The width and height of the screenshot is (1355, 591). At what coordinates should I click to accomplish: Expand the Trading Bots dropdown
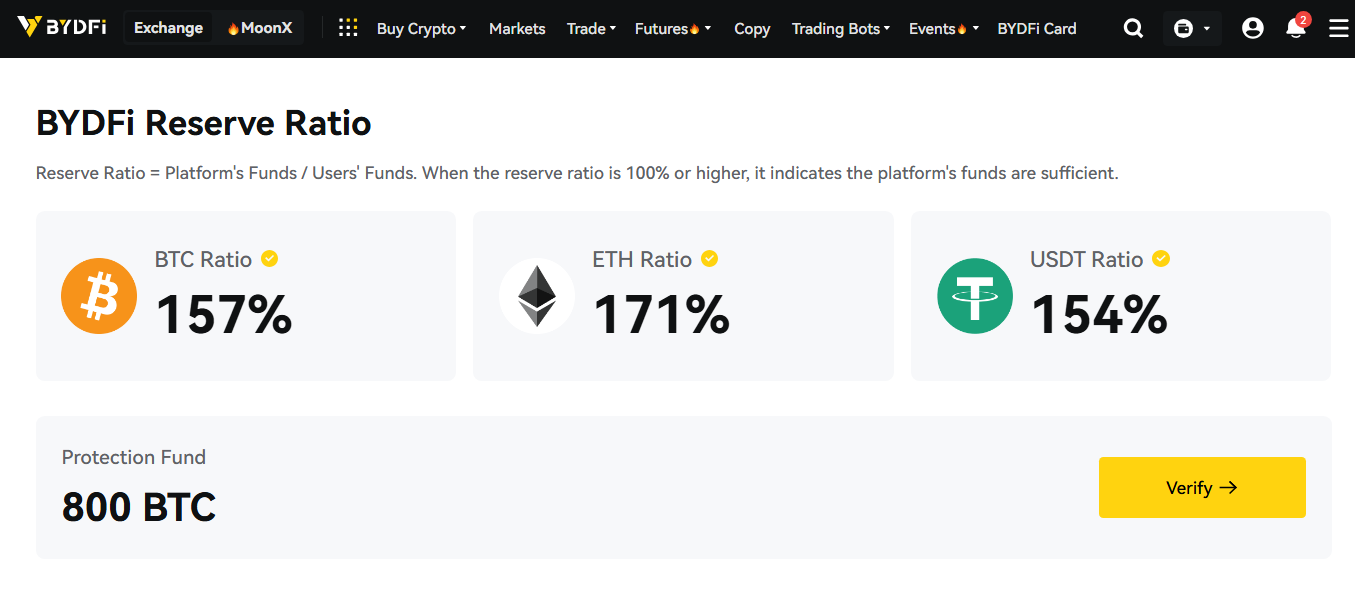coord(840,29)
